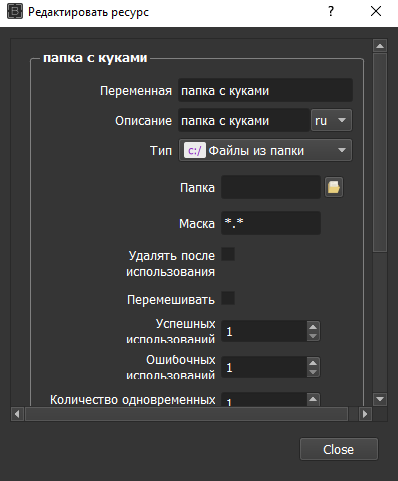398x481 pixels.
Task: Click the Переменная input field
Action: click(265, 90)
